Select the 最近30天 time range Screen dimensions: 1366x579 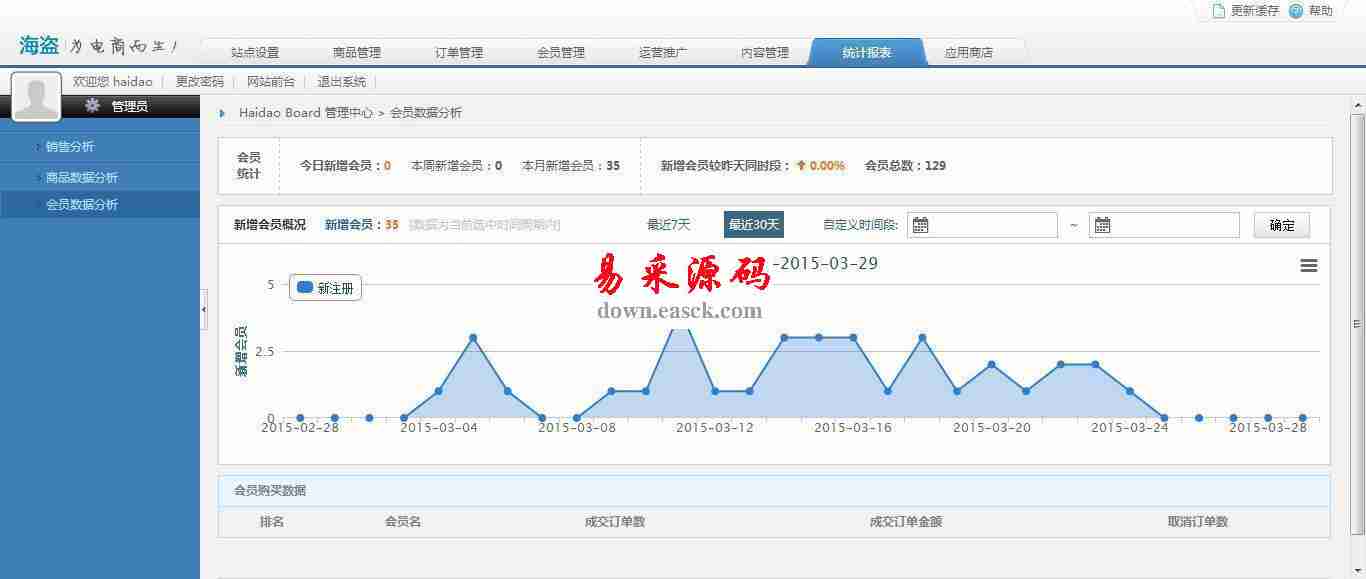(753, 225)
